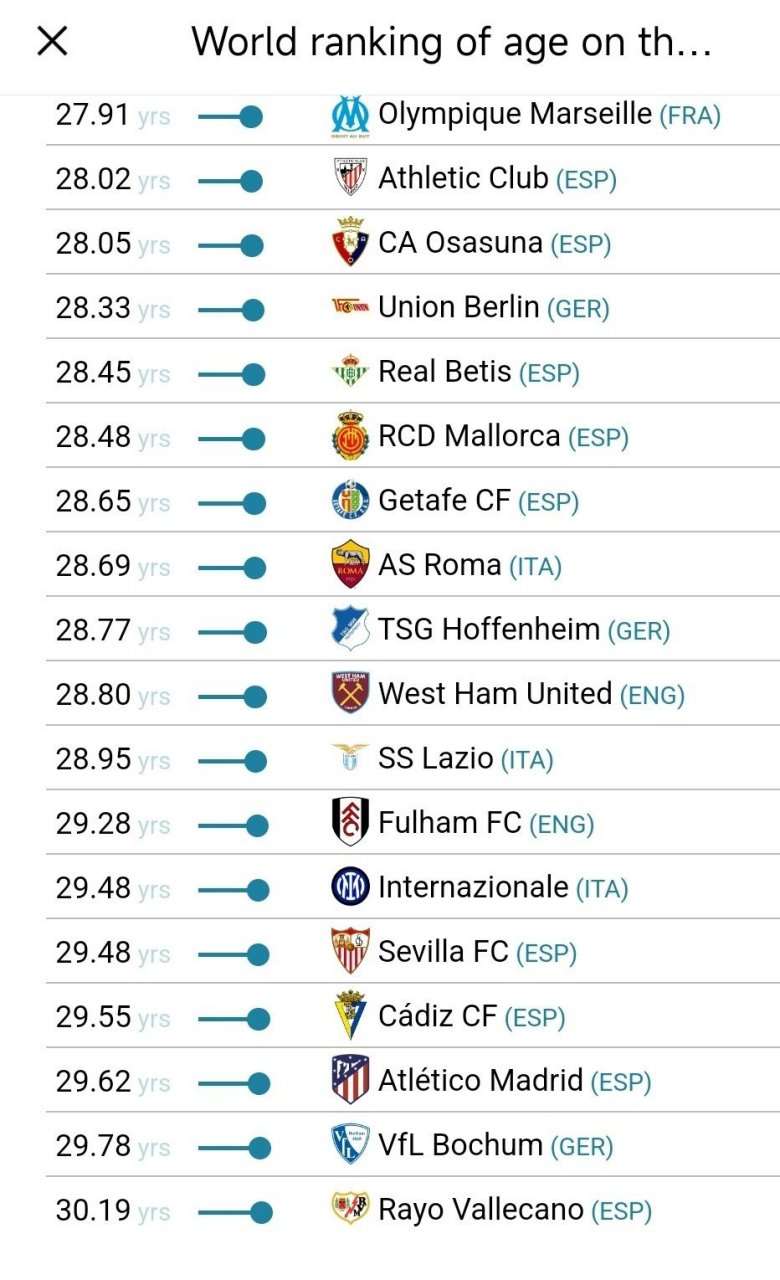Screen dimensions: 780x1280
Task: Open the Getafe CF team link
Action: [x=444, y=500]
